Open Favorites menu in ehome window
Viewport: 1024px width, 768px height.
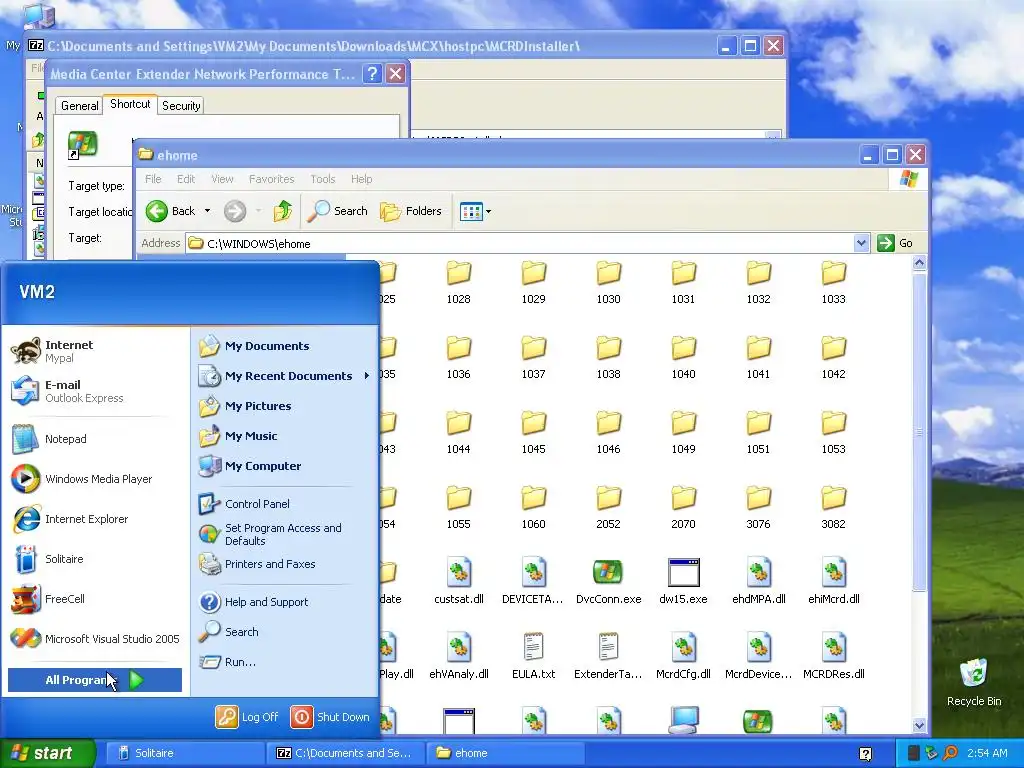coord(271,179)
